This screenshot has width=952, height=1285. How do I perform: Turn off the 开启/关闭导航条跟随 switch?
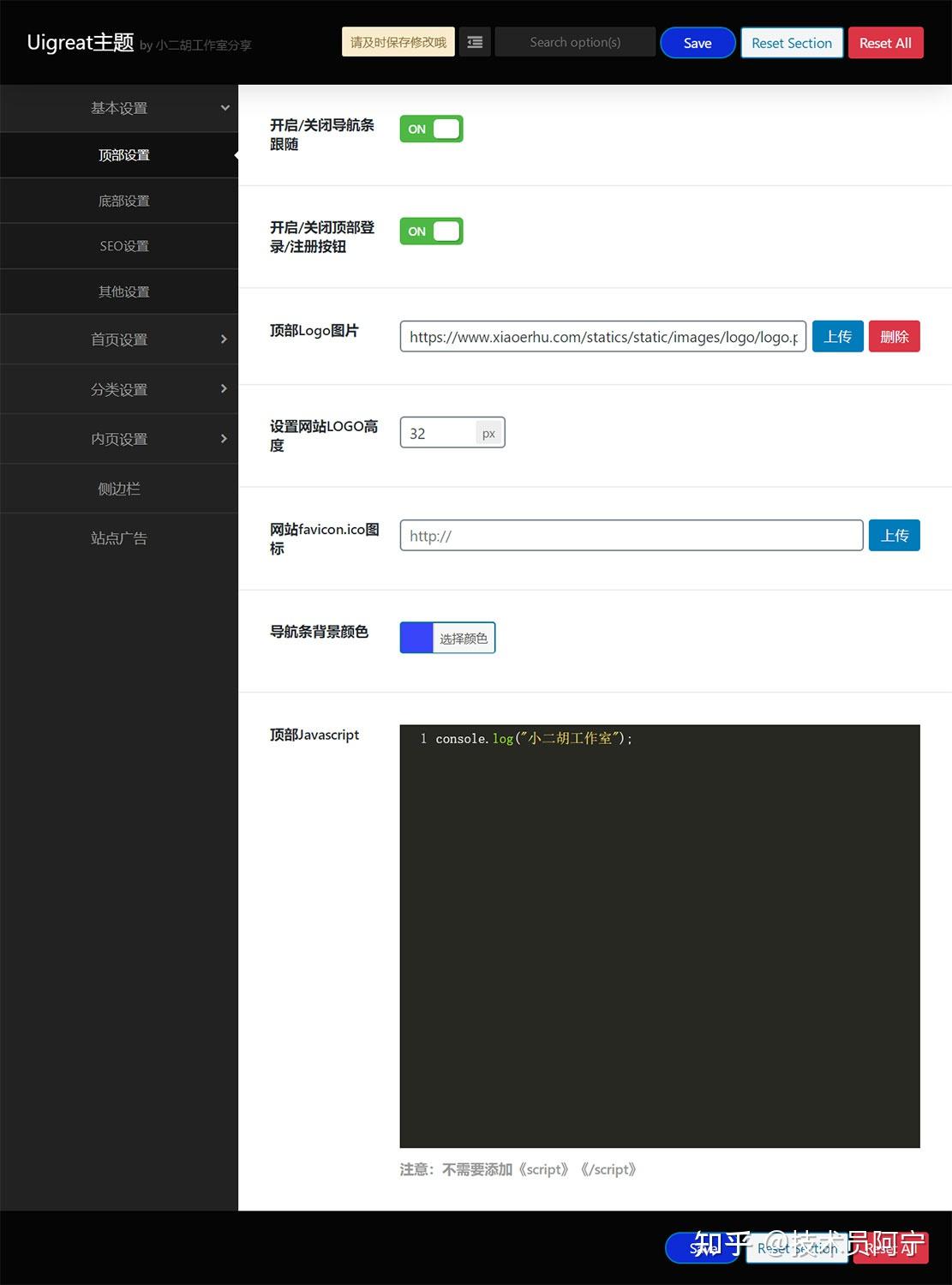430,129
